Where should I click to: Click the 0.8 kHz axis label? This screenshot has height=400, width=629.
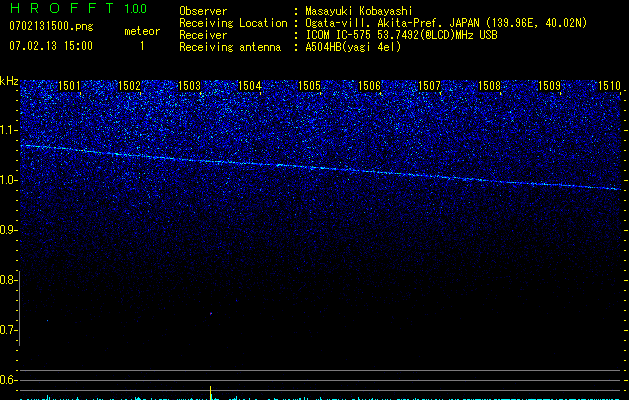8,280
